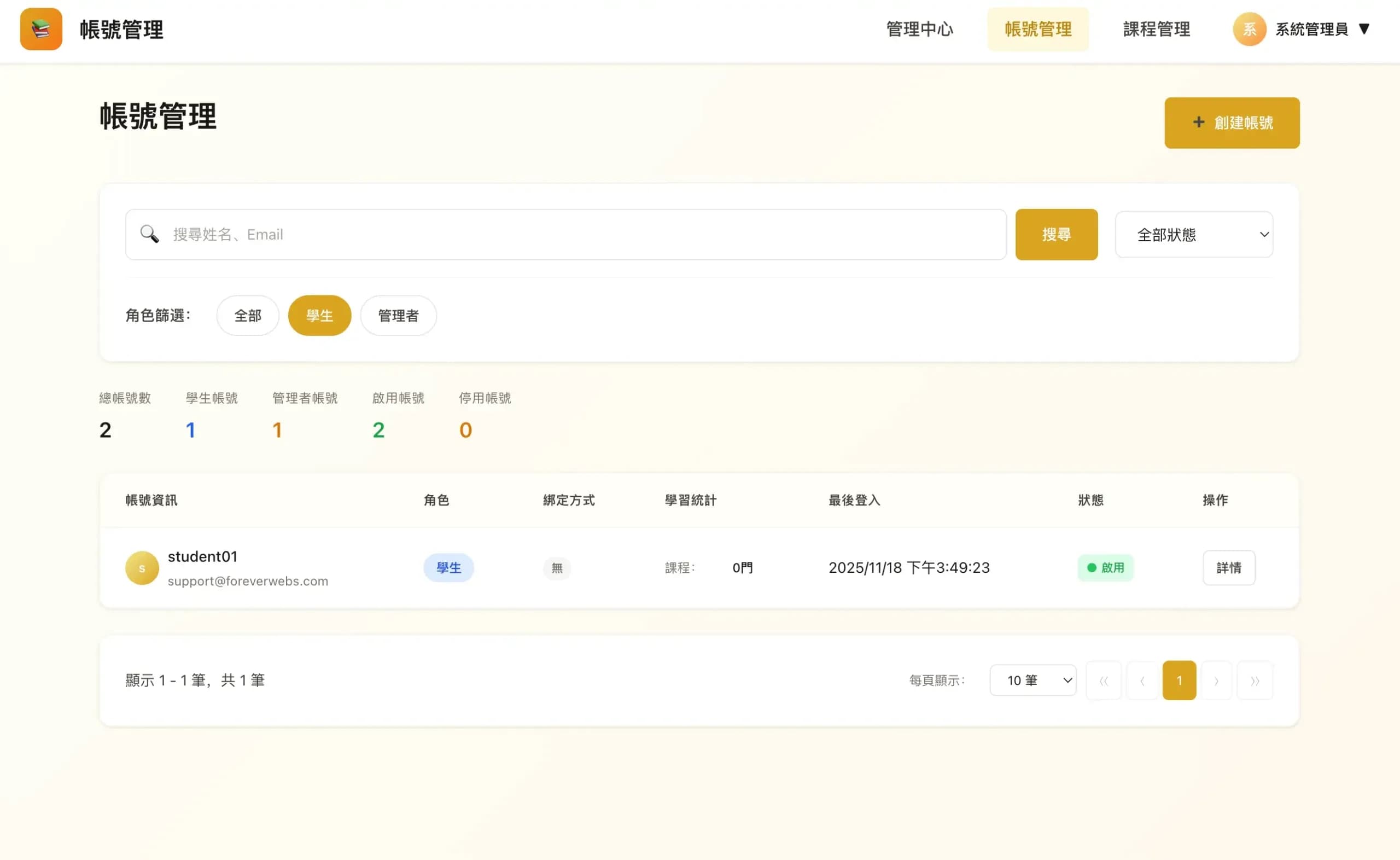Click page number 1 in pagination
1400x860 pixels.
(x=1179, y=679)
